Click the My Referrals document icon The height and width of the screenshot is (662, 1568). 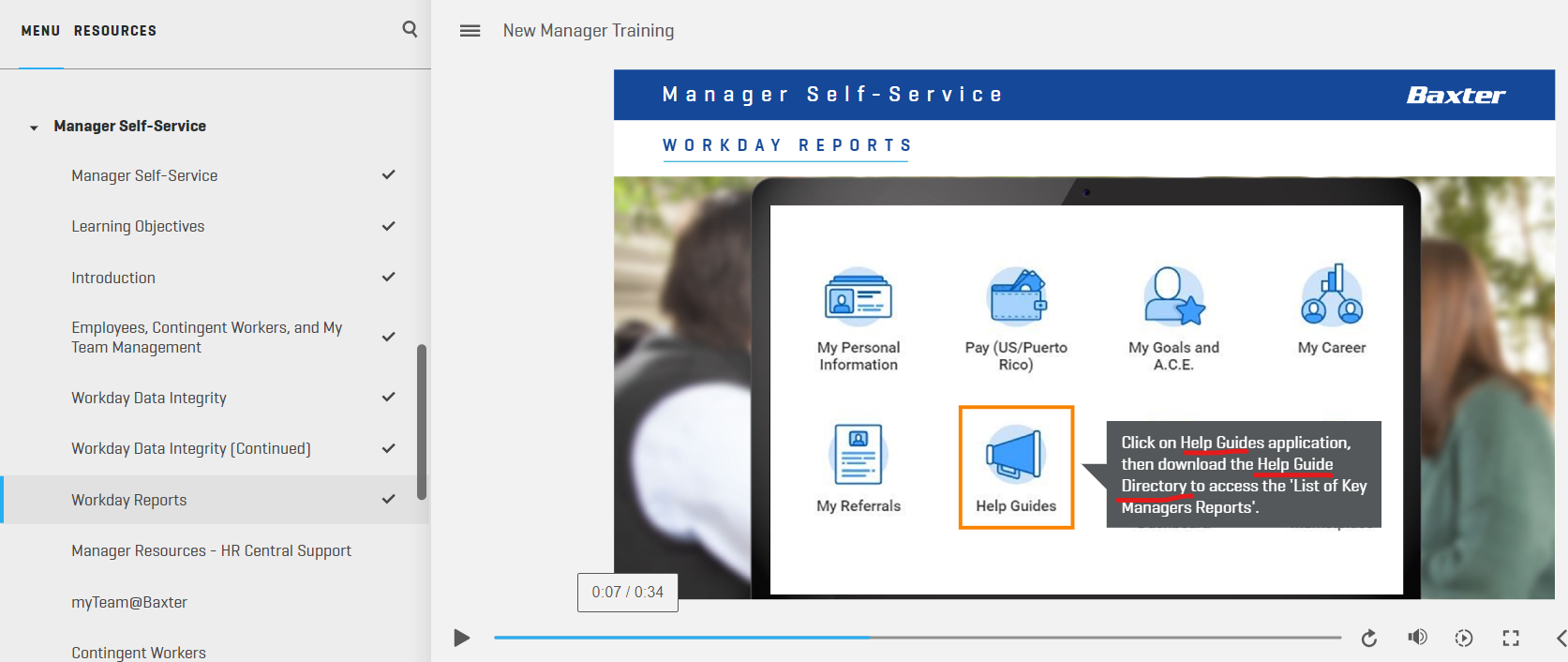(x=859, y=453)
